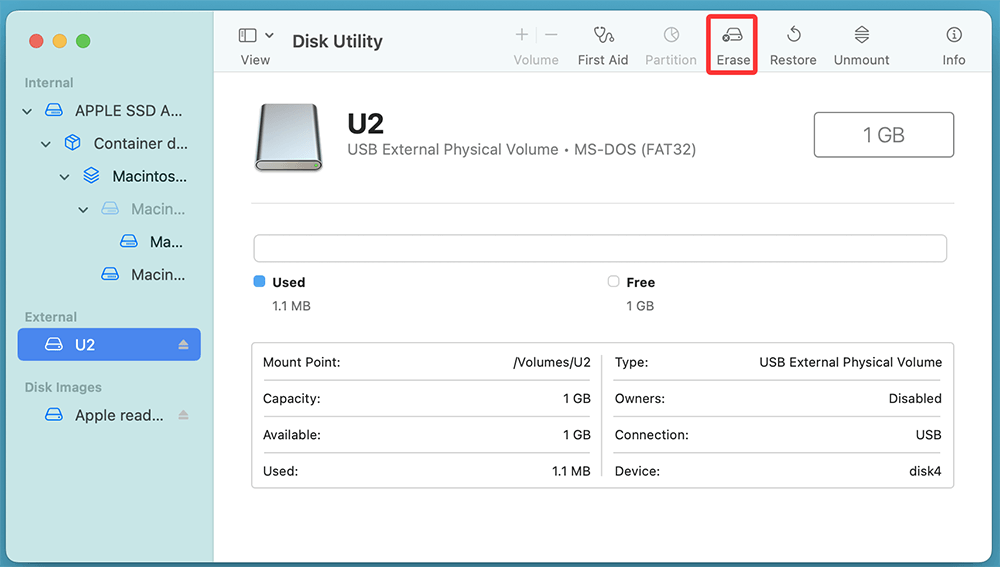Run First Aid on the disk
The height and width of the screenshot is (567, 1000).
603,36
